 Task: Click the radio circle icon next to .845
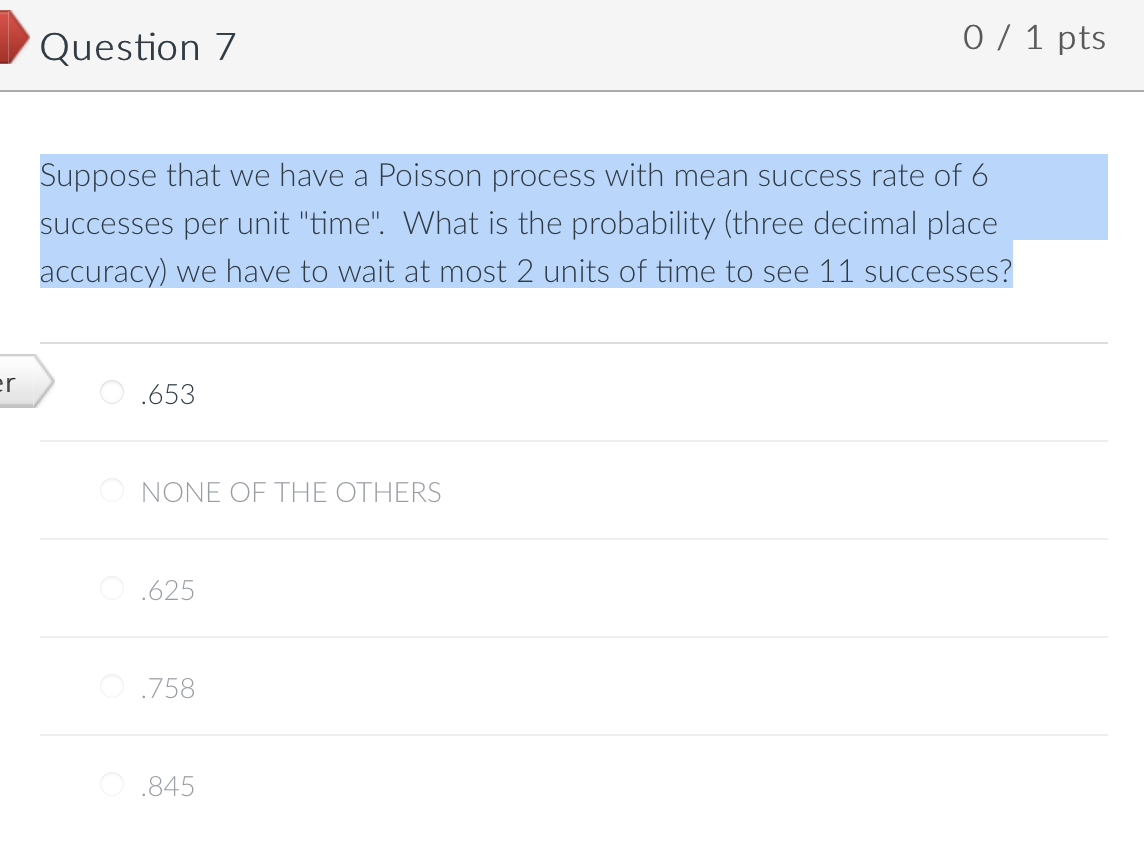[113, 784]
